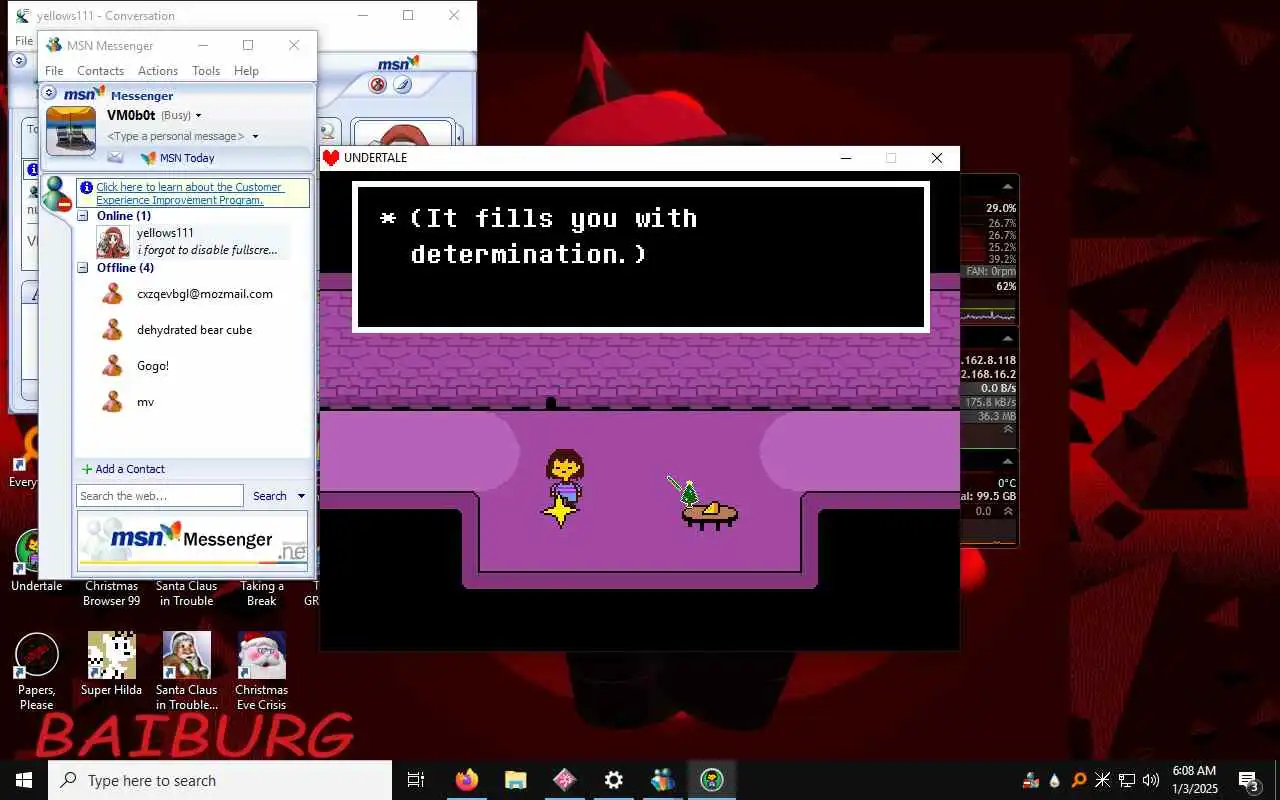The image size is (1280, 800).
Task: Select offline contact cxzqevbgl@mozmail.com
Action: 204,294
